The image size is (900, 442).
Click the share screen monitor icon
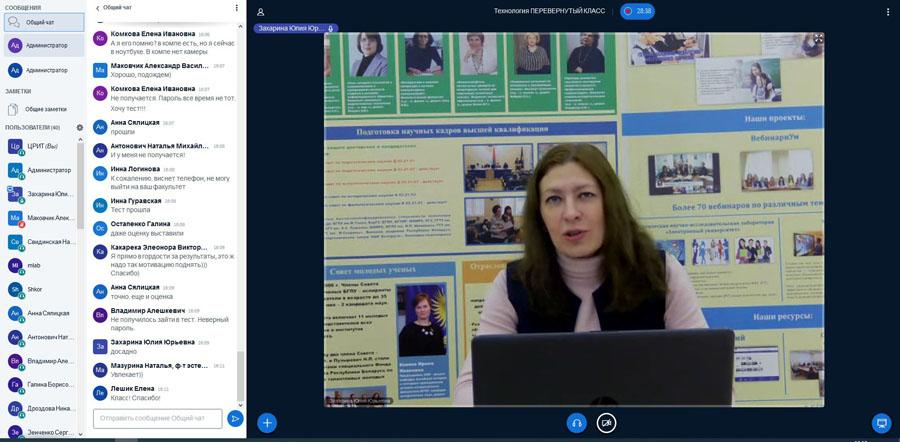tap(881, 423)
